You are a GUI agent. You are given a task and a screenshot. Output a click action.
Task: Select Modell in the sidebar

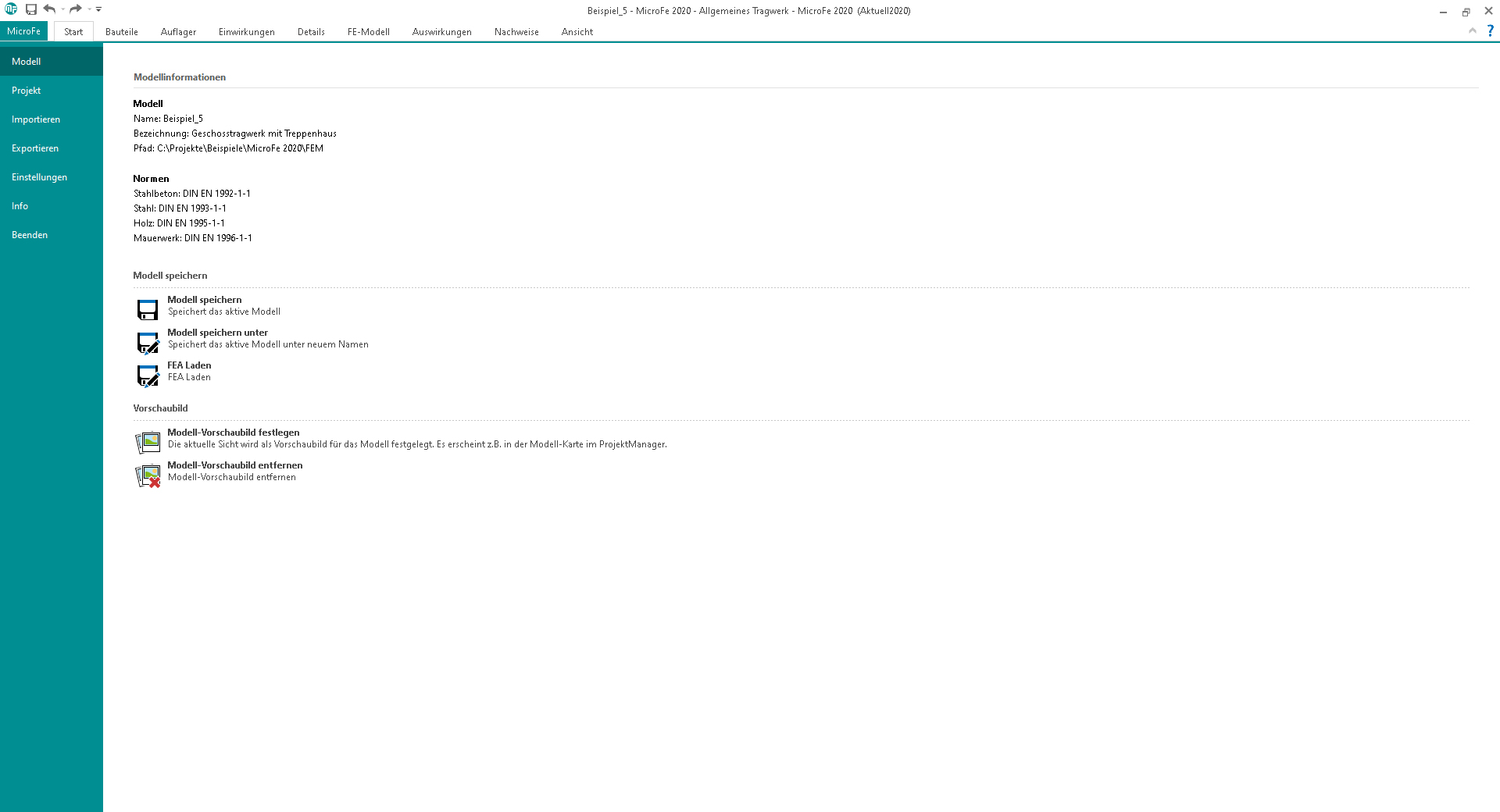point(52,61)
